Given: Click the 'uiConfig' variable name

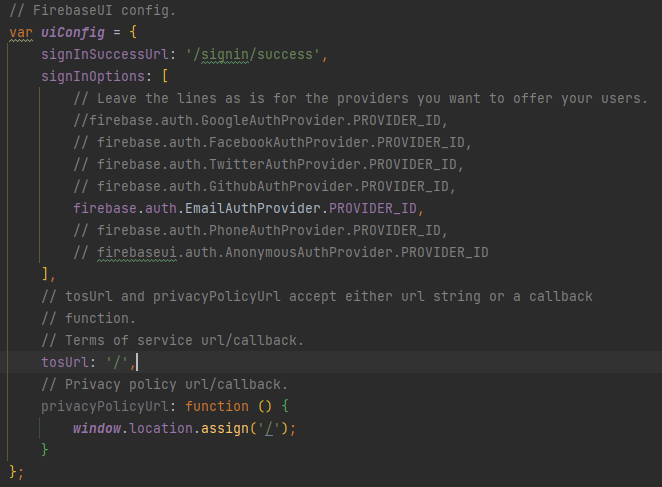Looking at the screenshot, I should click(73, 33).
